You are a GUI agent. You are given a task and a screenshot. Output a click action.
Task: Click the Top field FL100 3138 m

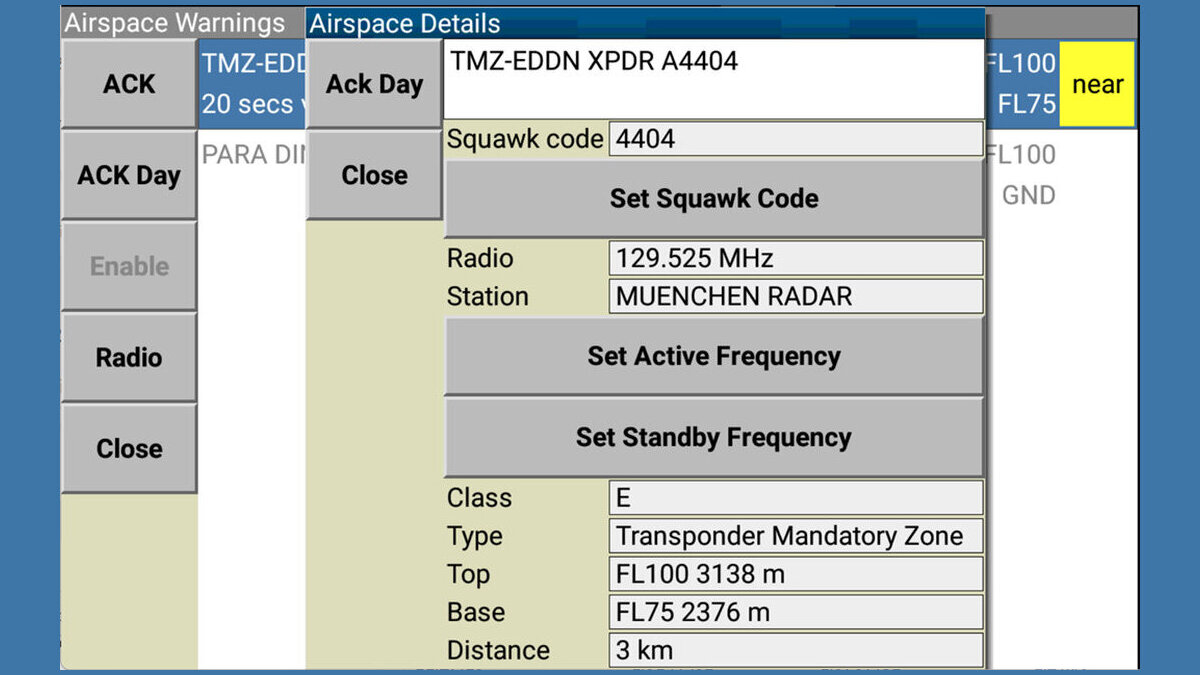click(795, 574)
